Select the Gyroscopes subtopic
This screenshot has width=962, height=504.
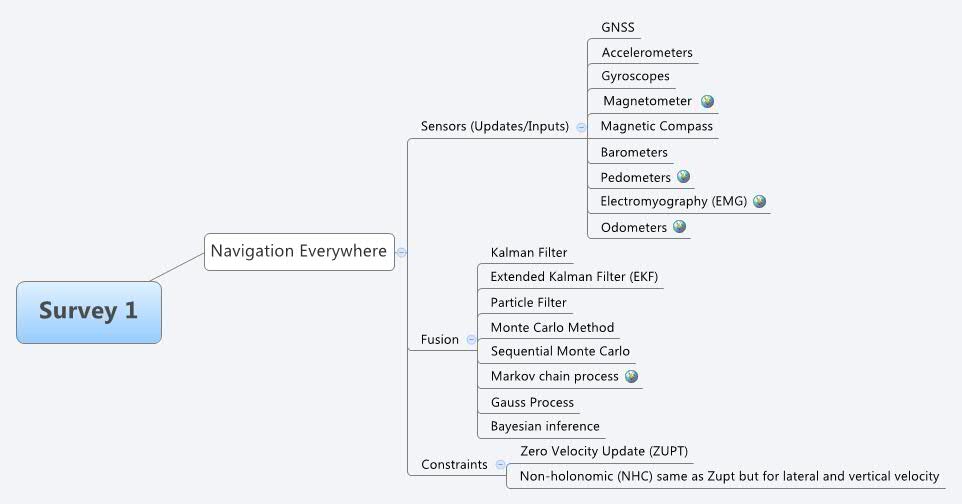coord(635,76)
